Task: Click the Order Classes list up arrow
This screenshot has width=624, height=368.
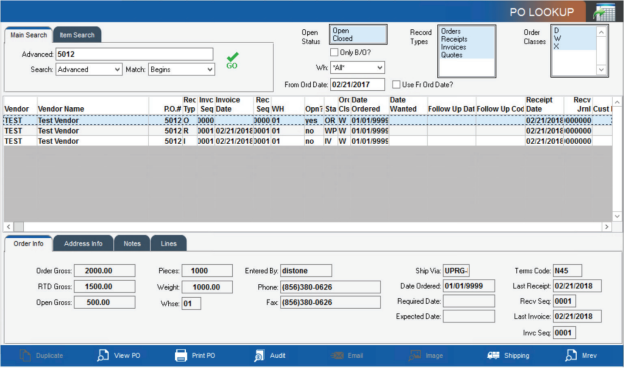Action: pyautogui.click(x=601, y=32)
